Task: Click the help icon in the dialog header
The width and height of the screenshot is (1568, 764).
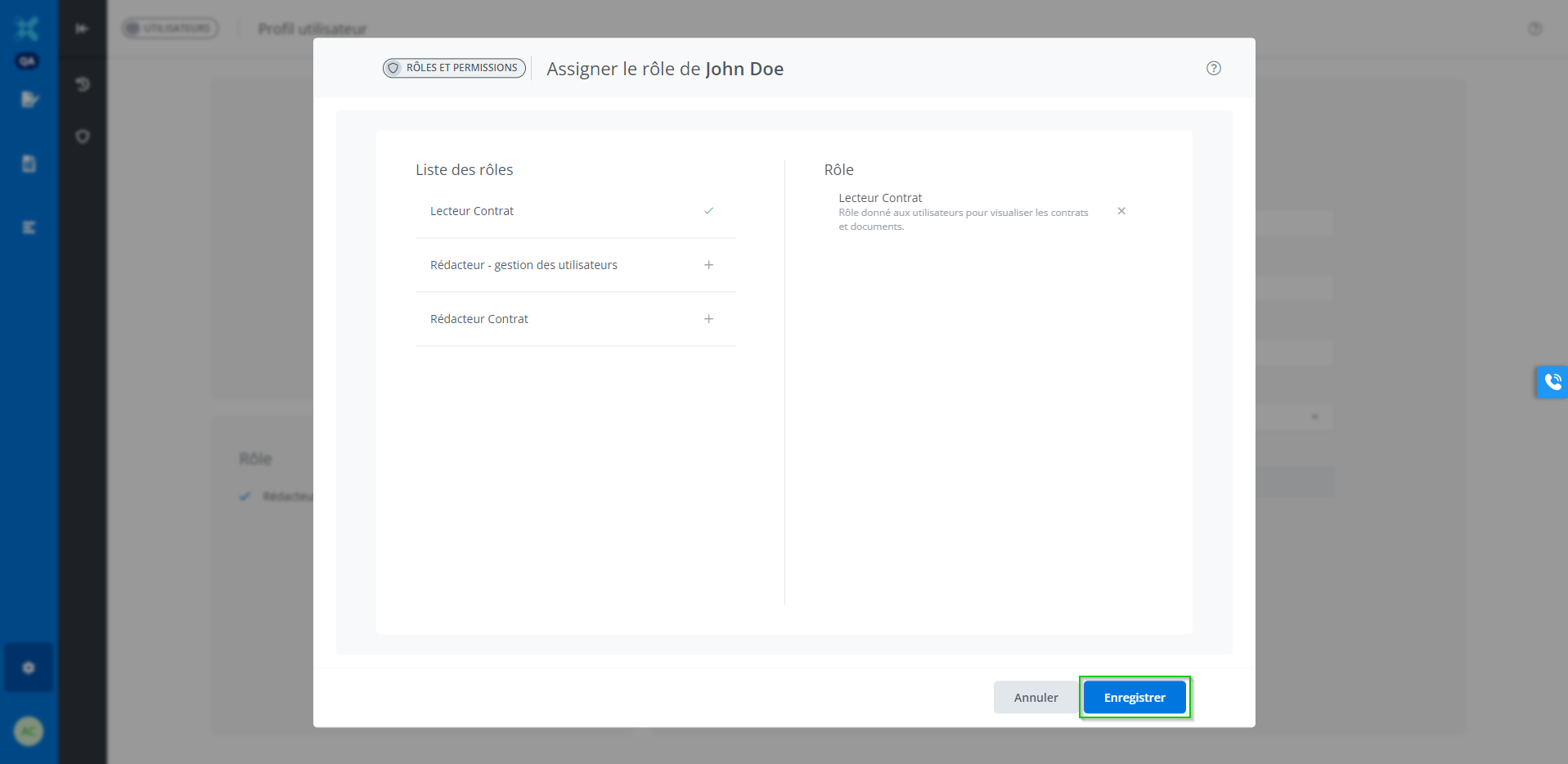Action: click(x=1213, y=69)
